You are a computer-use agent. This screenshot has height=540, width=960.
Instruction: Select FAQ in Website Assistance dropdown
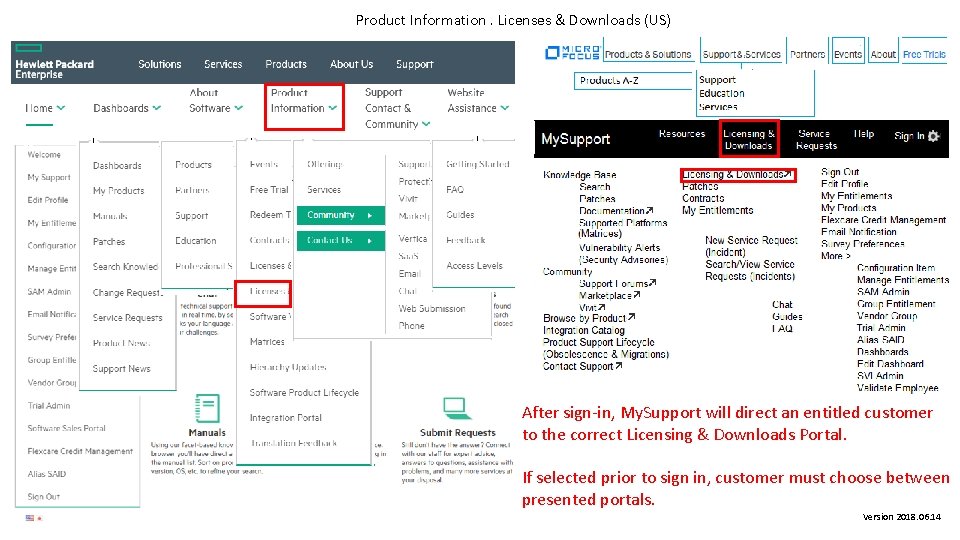pyautogui.click(x=455, y=190)
